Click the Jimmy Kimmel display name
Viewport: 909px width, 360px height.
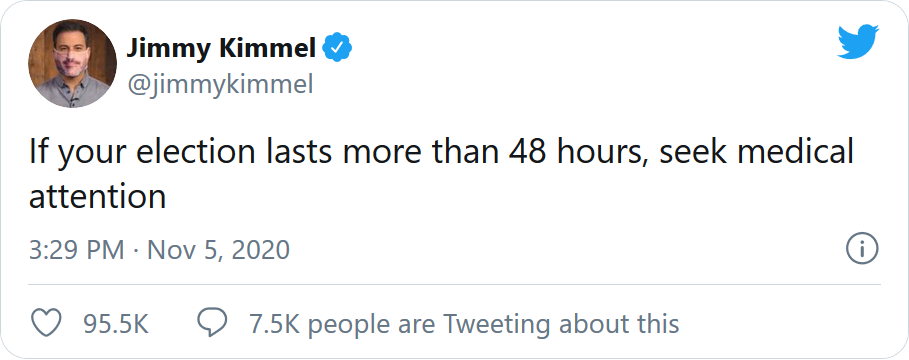tap(221, 48)
